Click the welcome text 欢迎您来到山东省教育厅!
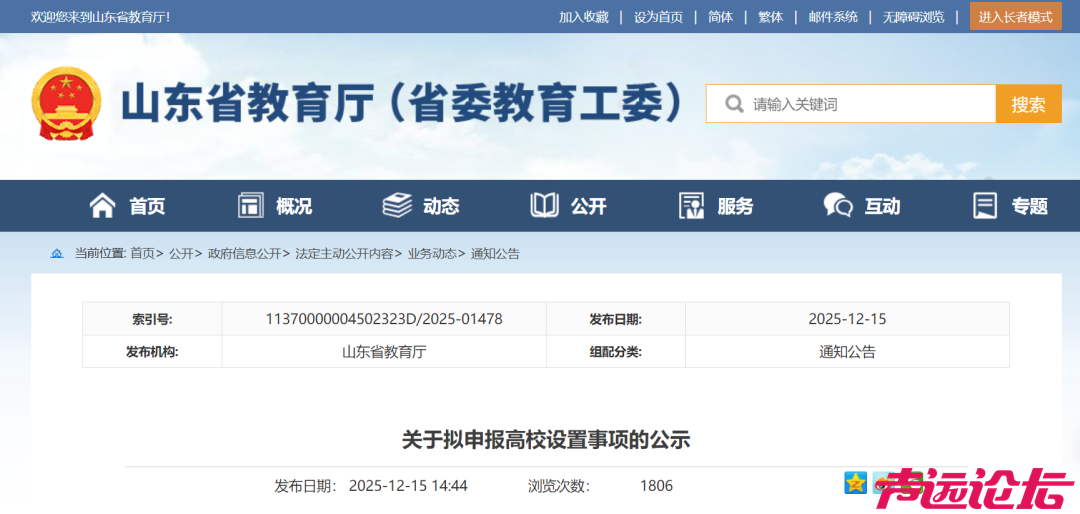The height and width of the screenshot is (514, 1080). point(101,17)
